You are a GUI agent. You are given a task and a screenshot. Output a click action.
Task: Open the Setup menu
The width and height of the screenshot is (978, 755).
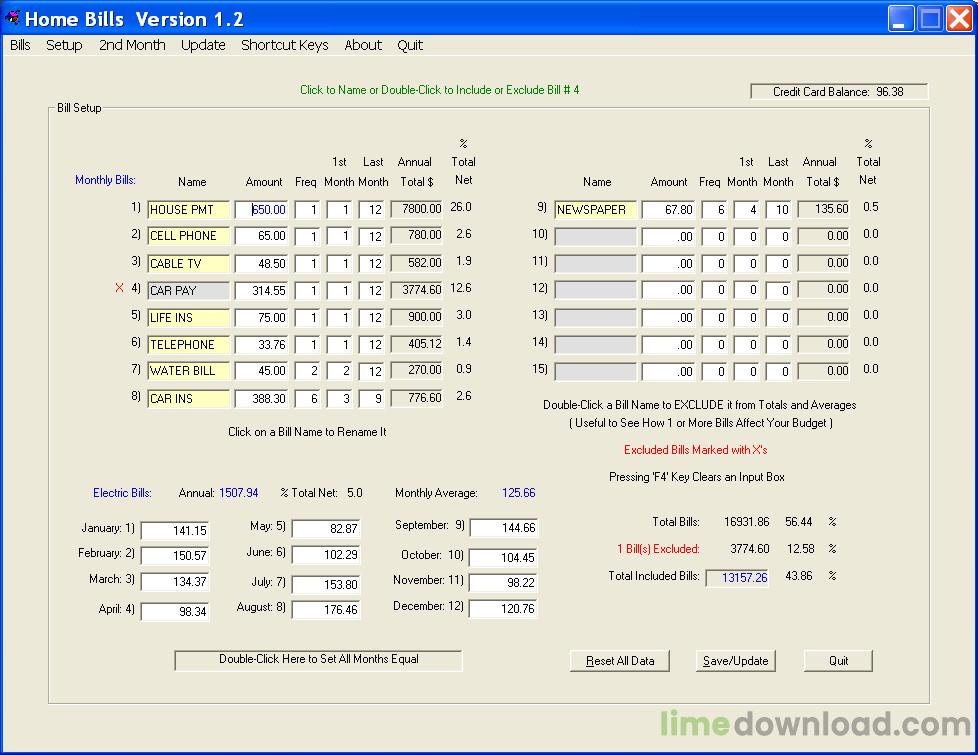click(64, 45)
